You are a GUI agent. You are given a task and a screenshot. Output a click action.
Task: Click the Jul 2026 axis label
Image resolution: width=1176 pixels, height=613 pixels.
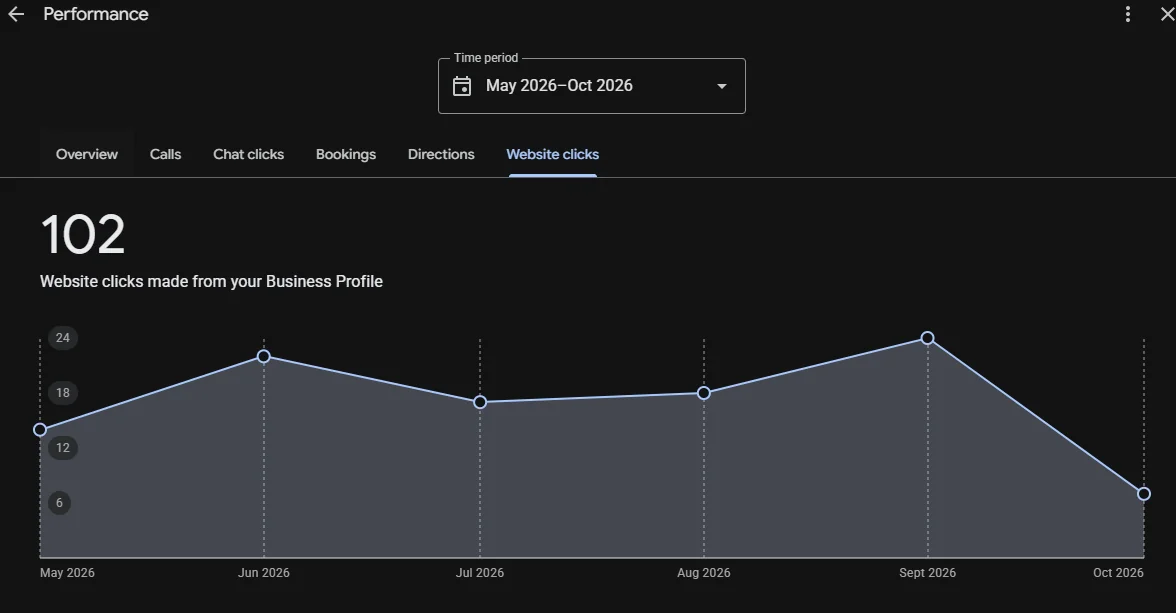(x=480, y=572)
